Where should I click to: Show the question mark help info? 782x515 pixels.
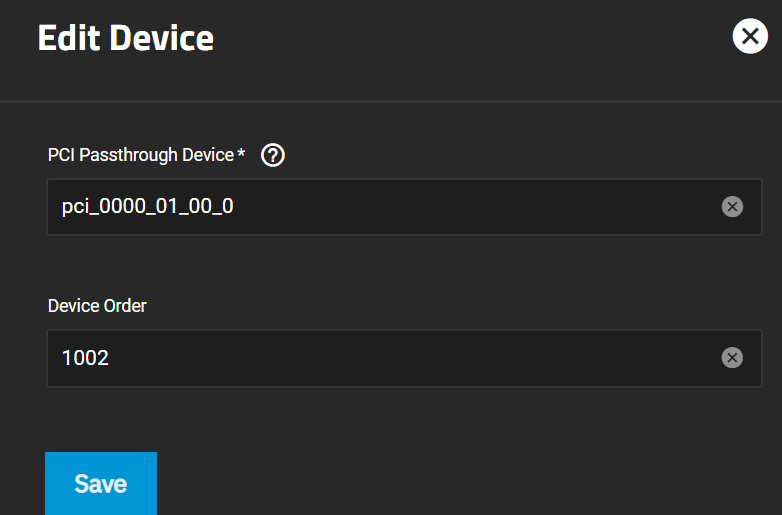tap(273, 155)
